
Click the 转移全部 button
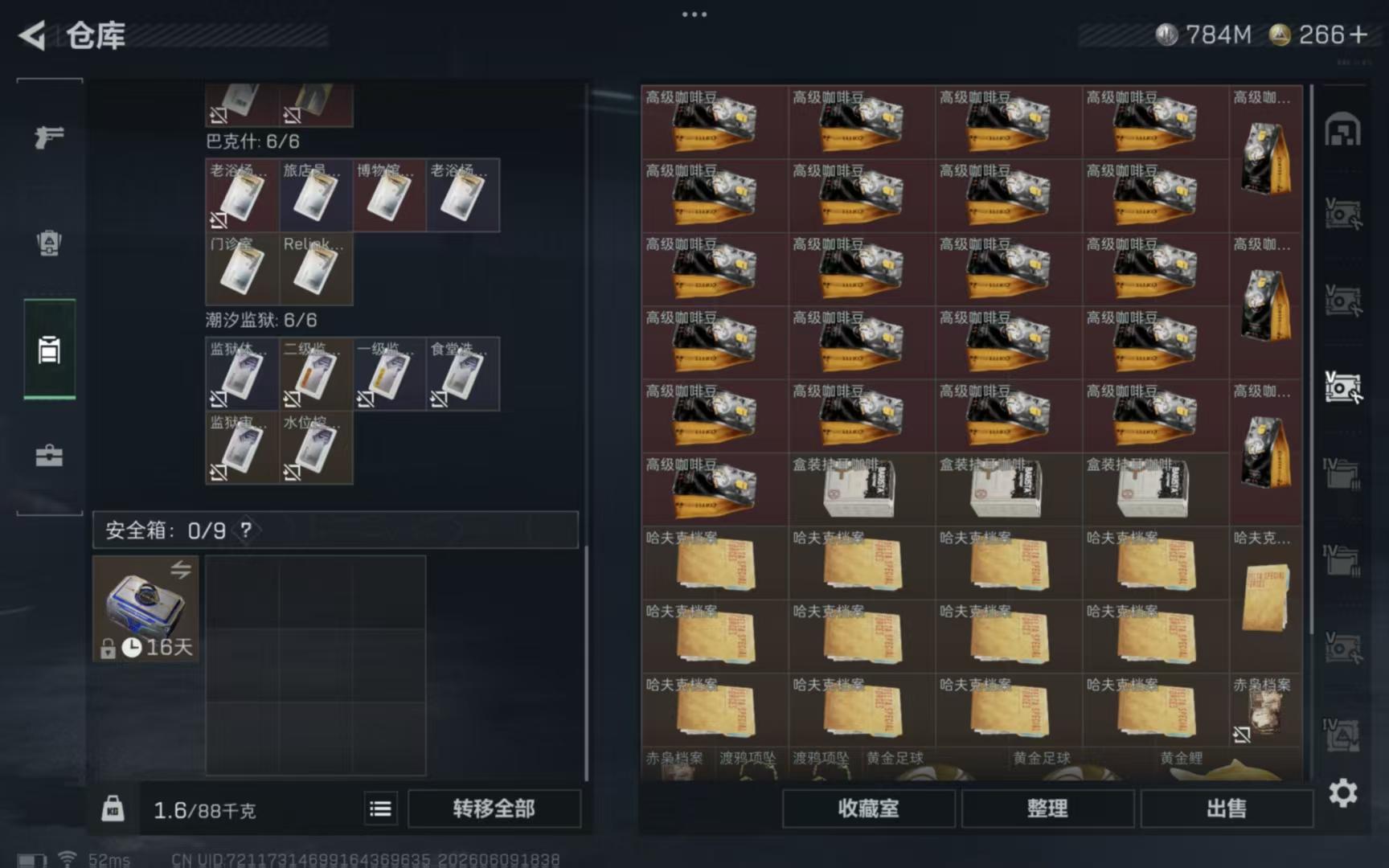click(494, 809)
